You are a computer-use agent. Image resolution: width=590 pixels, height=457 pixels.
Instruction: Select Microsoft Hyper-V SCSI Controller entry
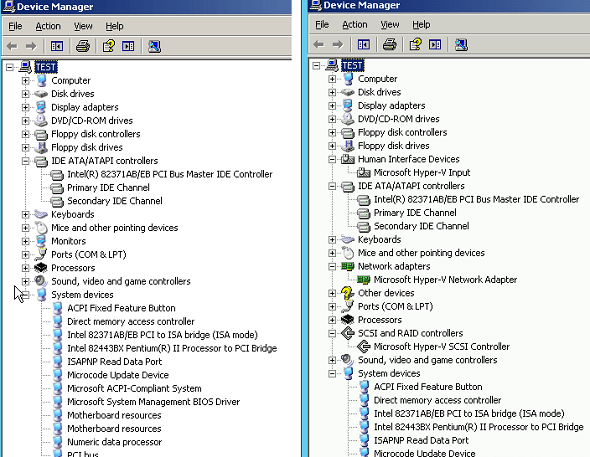441,346
